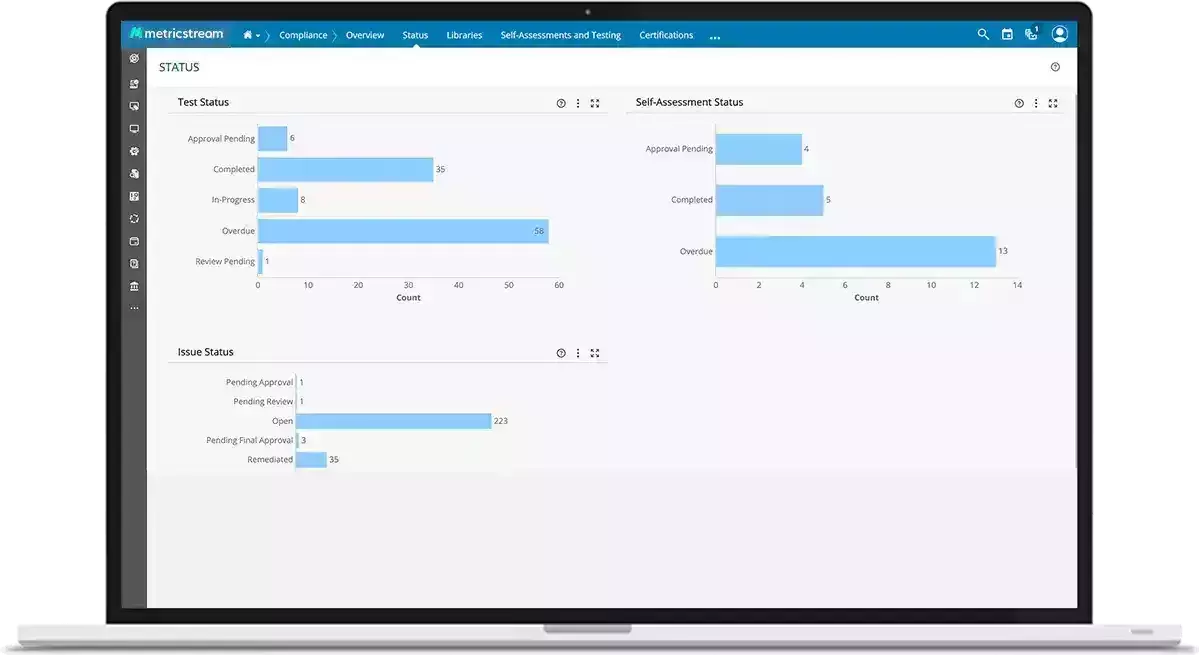Open the gear icon in the sidebar
Screen dimensions: 1200x655
tap(134, 151)
